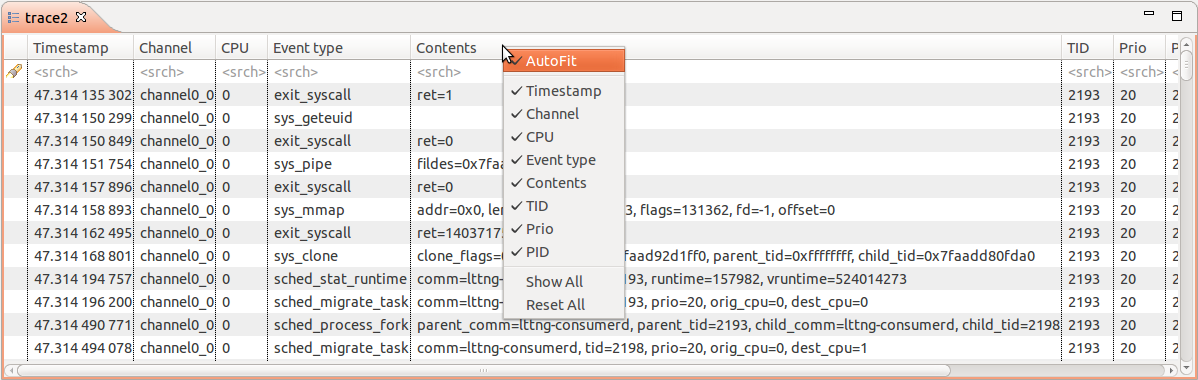The width and height of the screenshot is (1198, 380).
Task: Click the trace2 tab list icon
Action: 13,17
